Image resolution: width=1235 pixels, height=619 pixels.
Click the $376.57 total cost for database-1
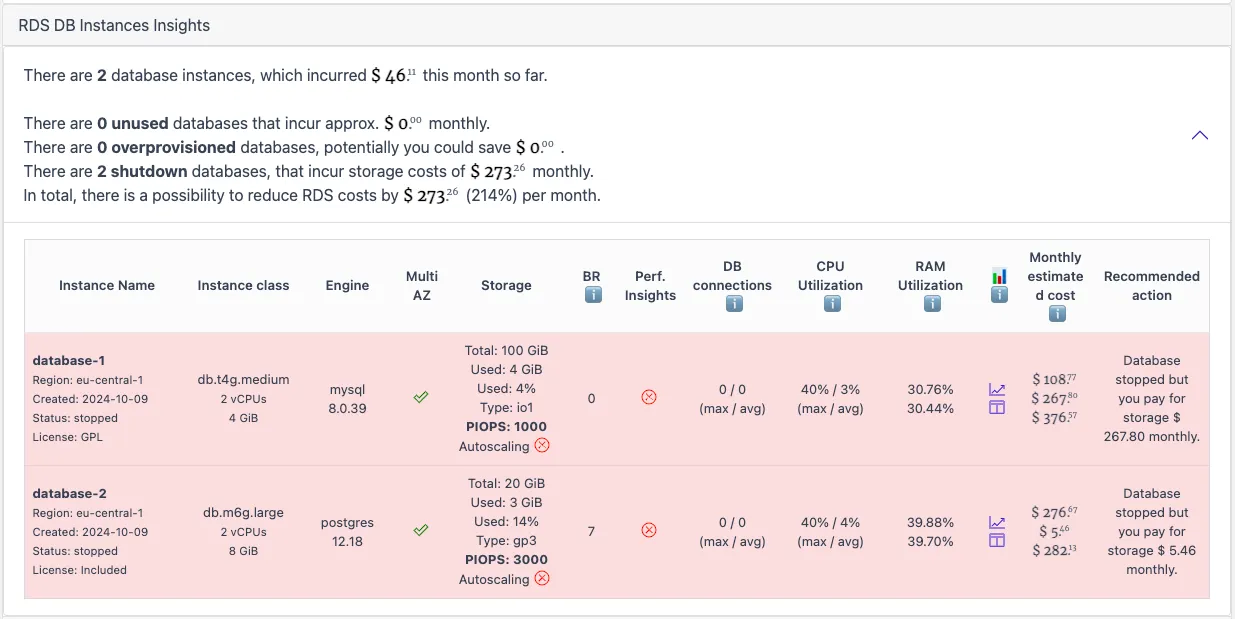(x=1055, y=417)
